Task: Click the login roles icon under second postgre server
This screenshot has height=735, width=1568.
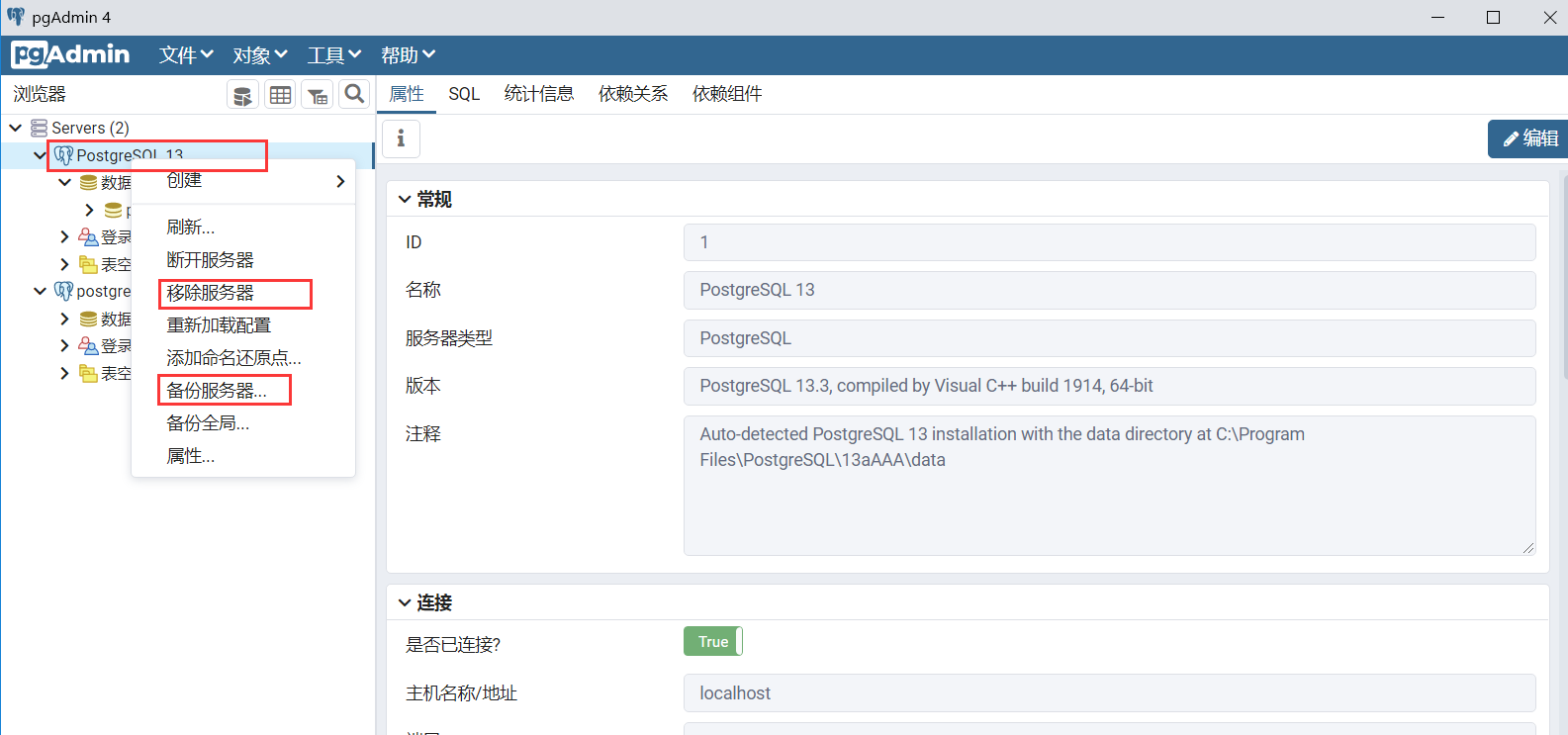Action: click(88, 346)
